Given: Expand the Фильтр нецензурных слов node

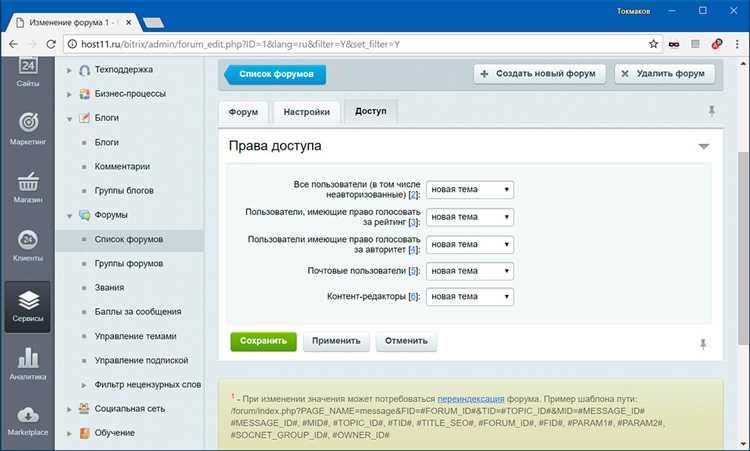Looking at the screenshot, I should click(84, 385).
